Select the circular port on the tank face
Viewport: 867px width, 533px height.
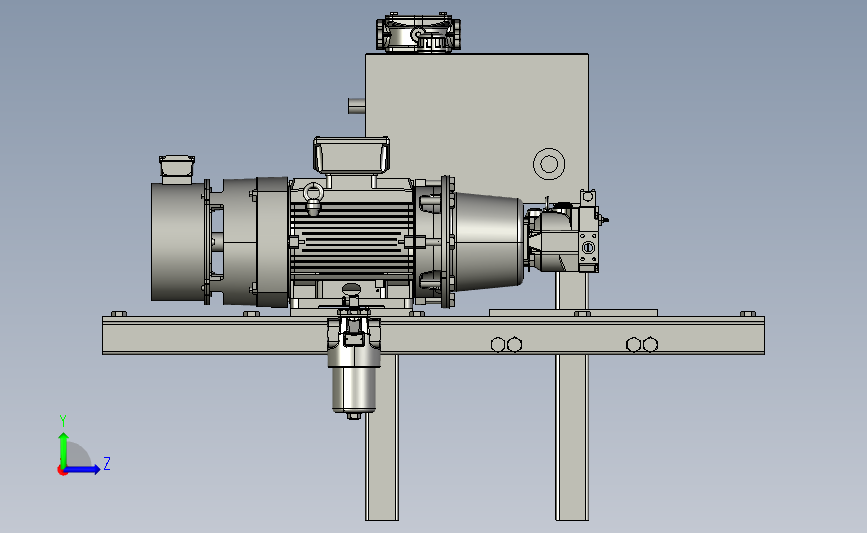point(549,164)
